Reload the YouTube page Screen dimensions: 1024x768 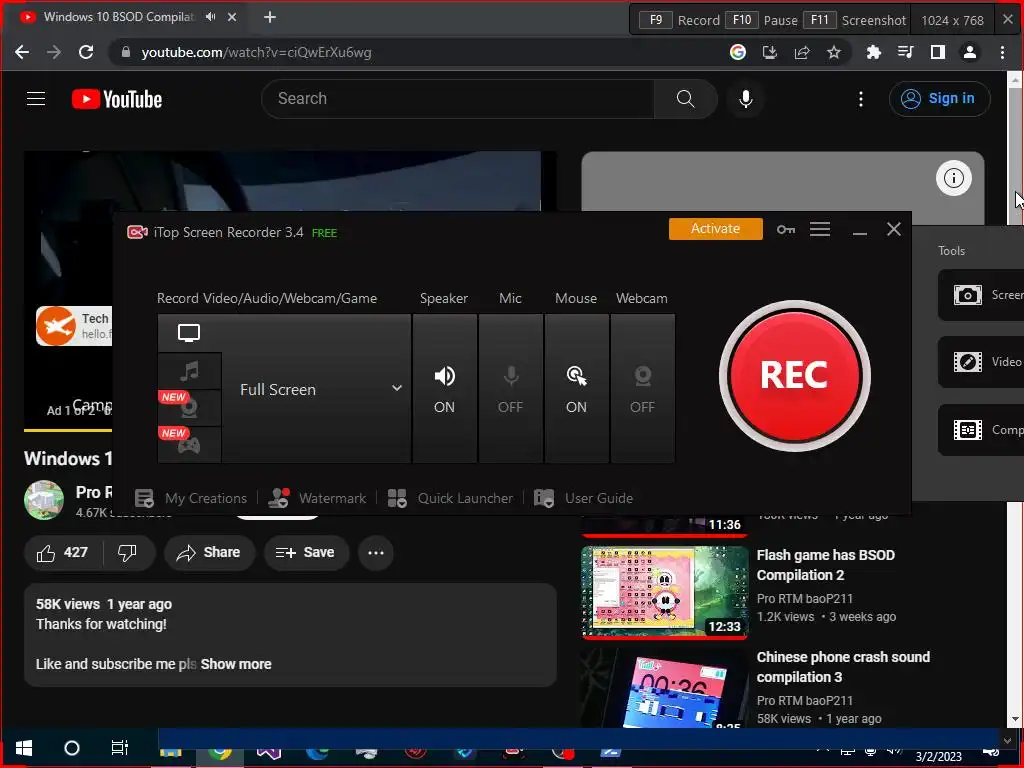click(86, 52)
